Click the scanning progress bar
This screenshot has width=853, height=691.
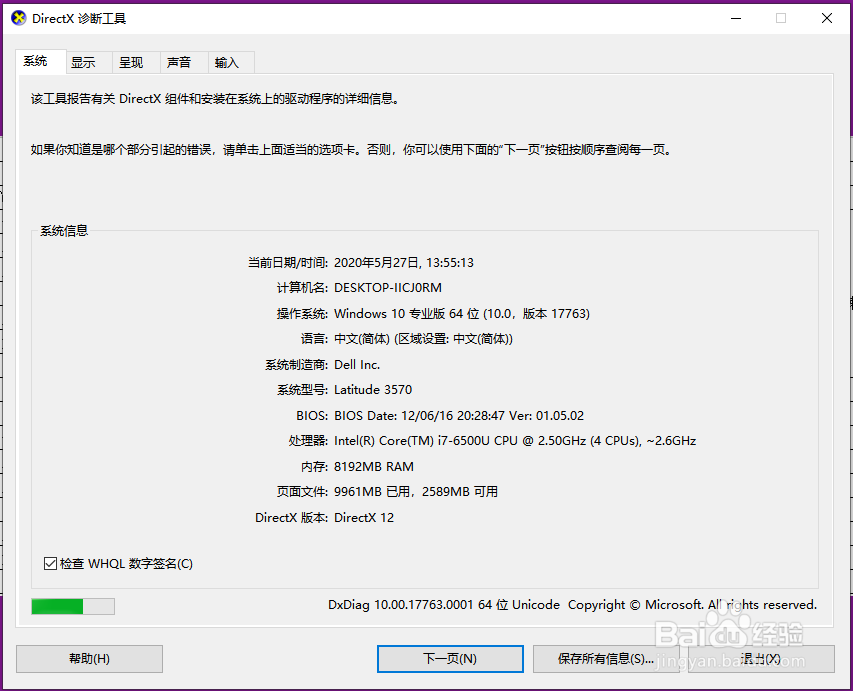(72, 606)
